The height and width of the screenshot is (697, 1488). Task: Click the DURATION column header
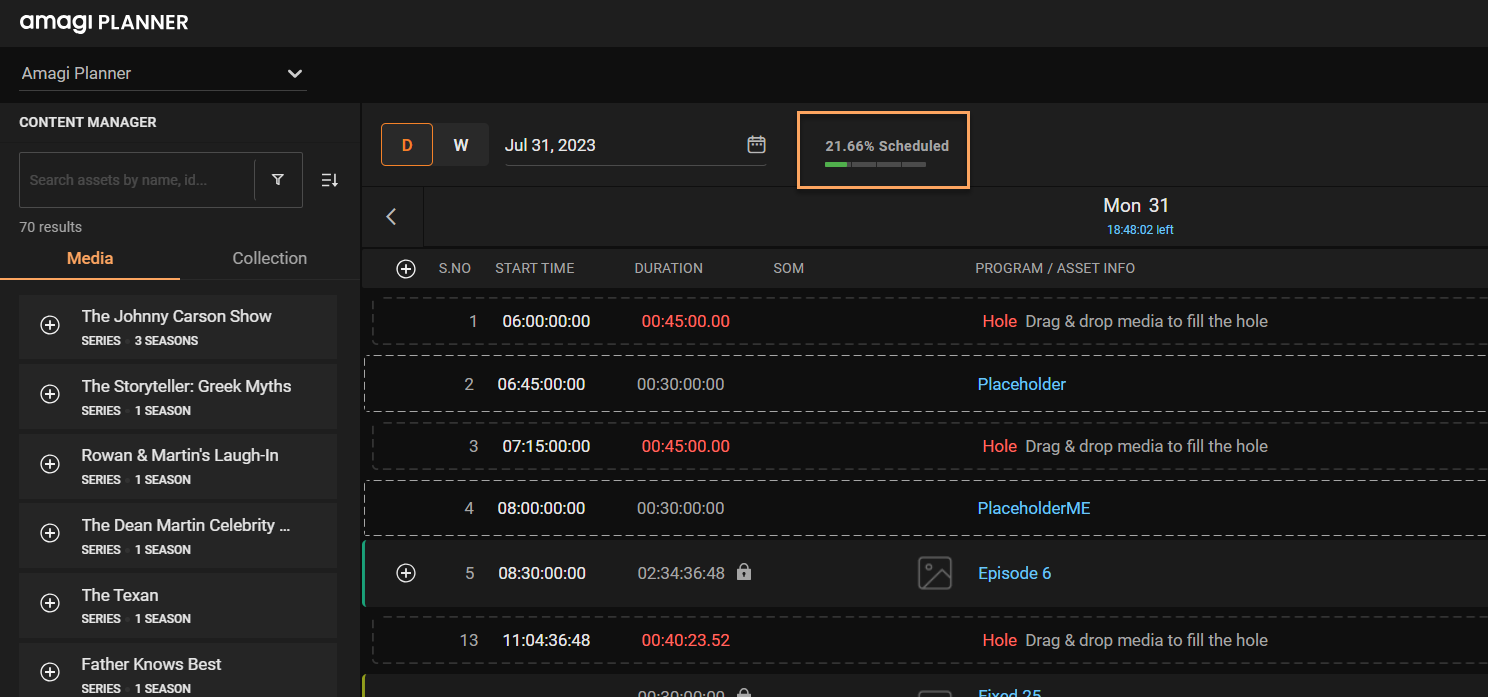669,268
